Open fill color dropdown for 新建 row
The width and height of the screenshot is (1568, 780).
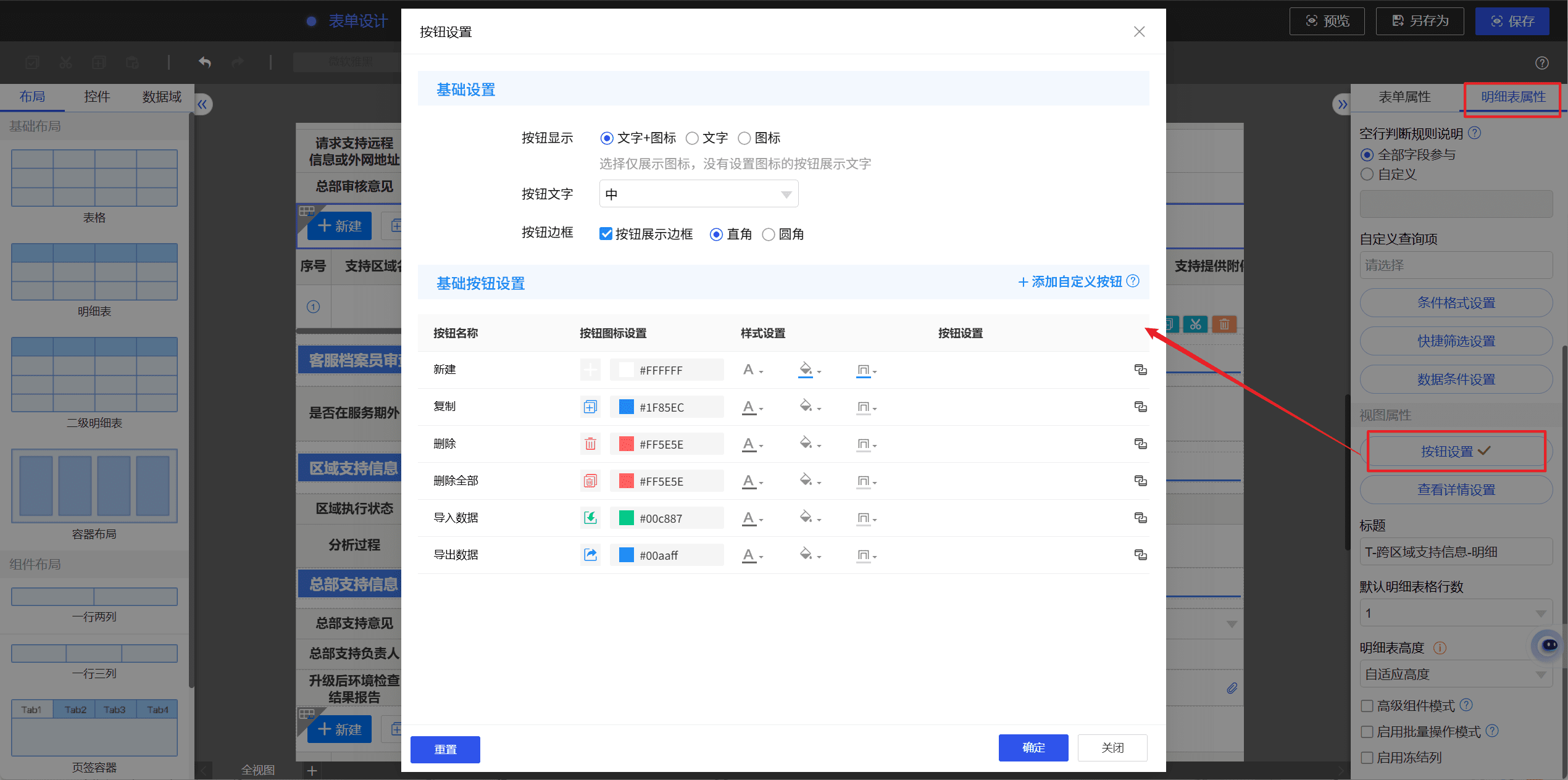(x=809, y=370)
